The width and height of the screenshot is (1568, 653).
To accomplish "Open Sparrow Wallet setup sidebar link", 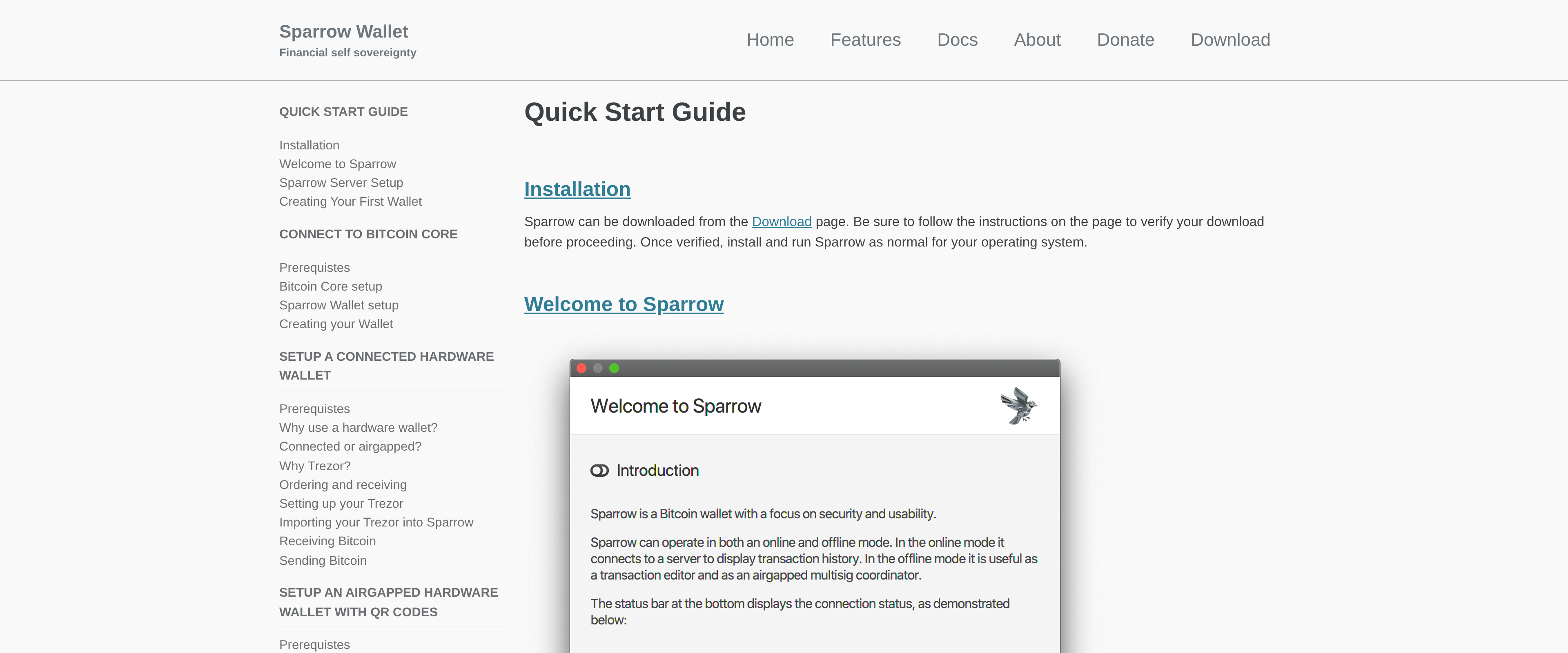I will point(339,306).
